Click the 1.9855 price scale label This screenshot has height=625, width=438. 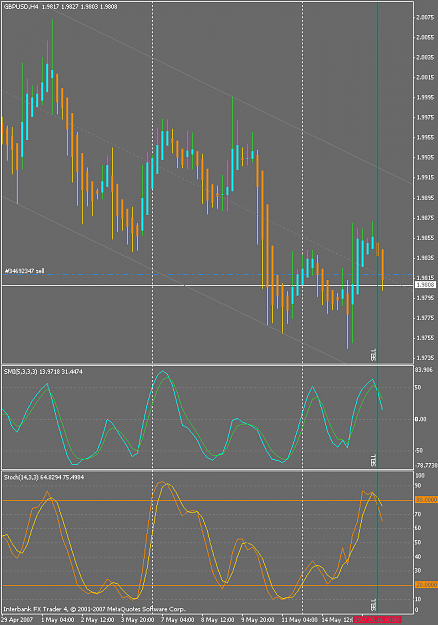tap(425, 238)
